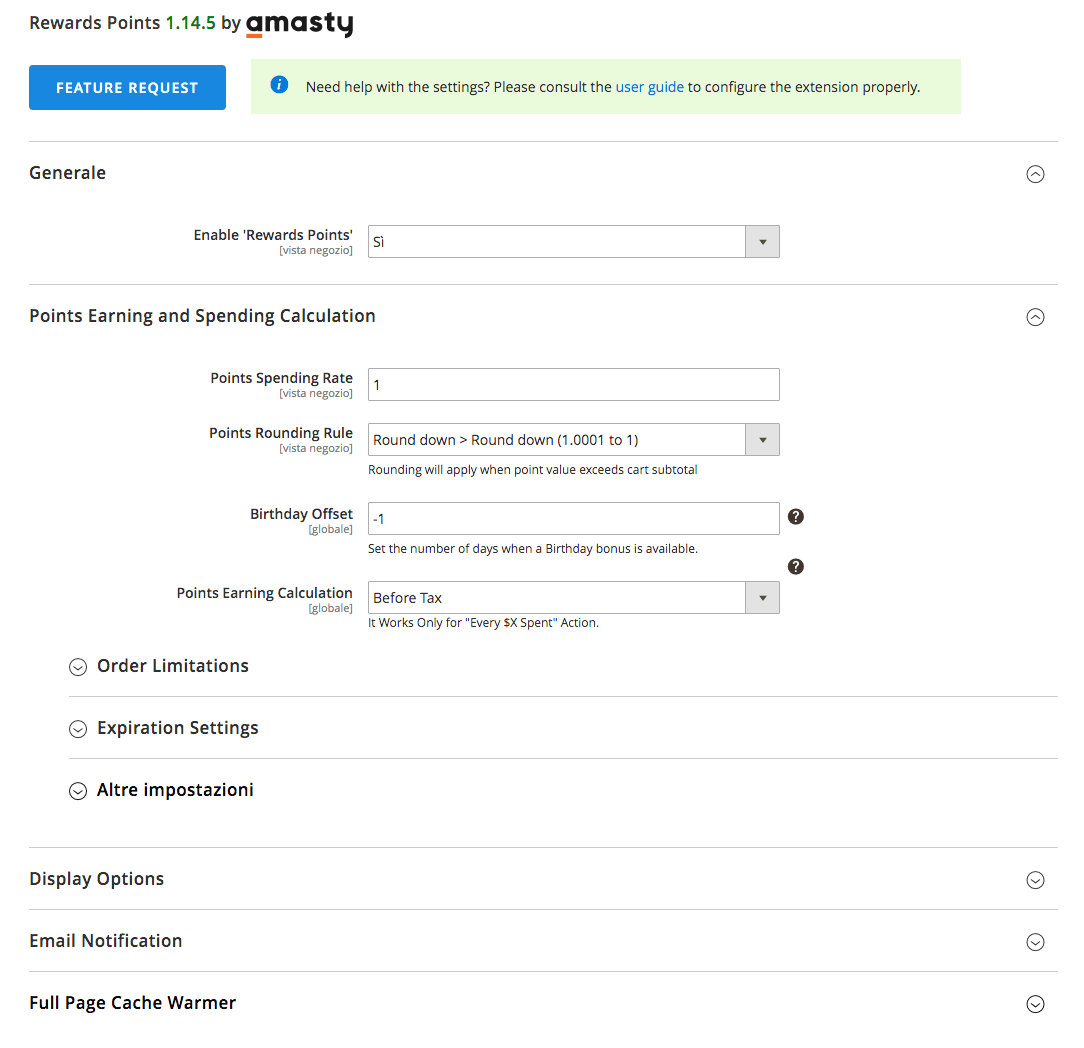Expand the Email Notification section

tap(1035, 942)
